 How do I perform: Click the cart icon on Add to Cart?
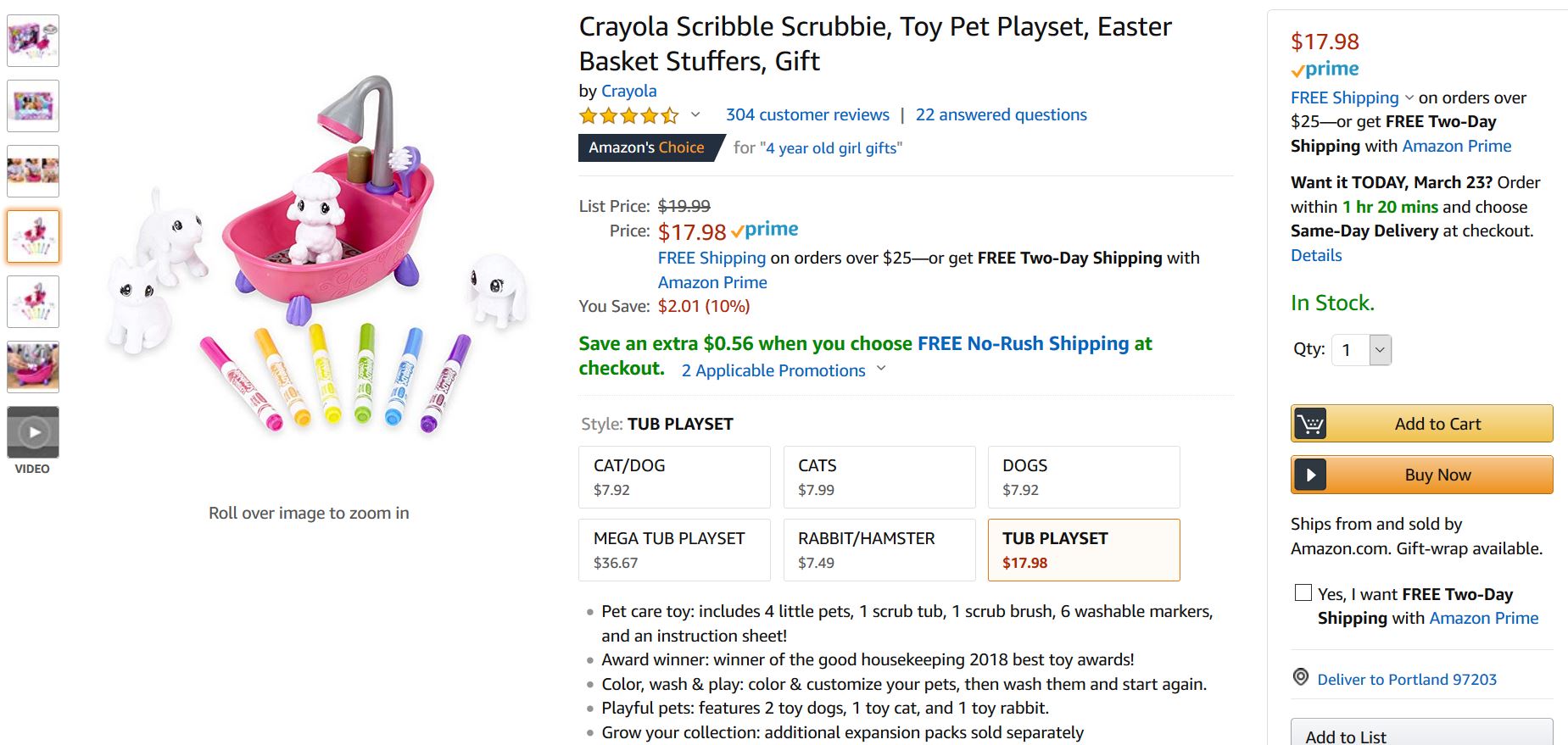(1310, 424)
